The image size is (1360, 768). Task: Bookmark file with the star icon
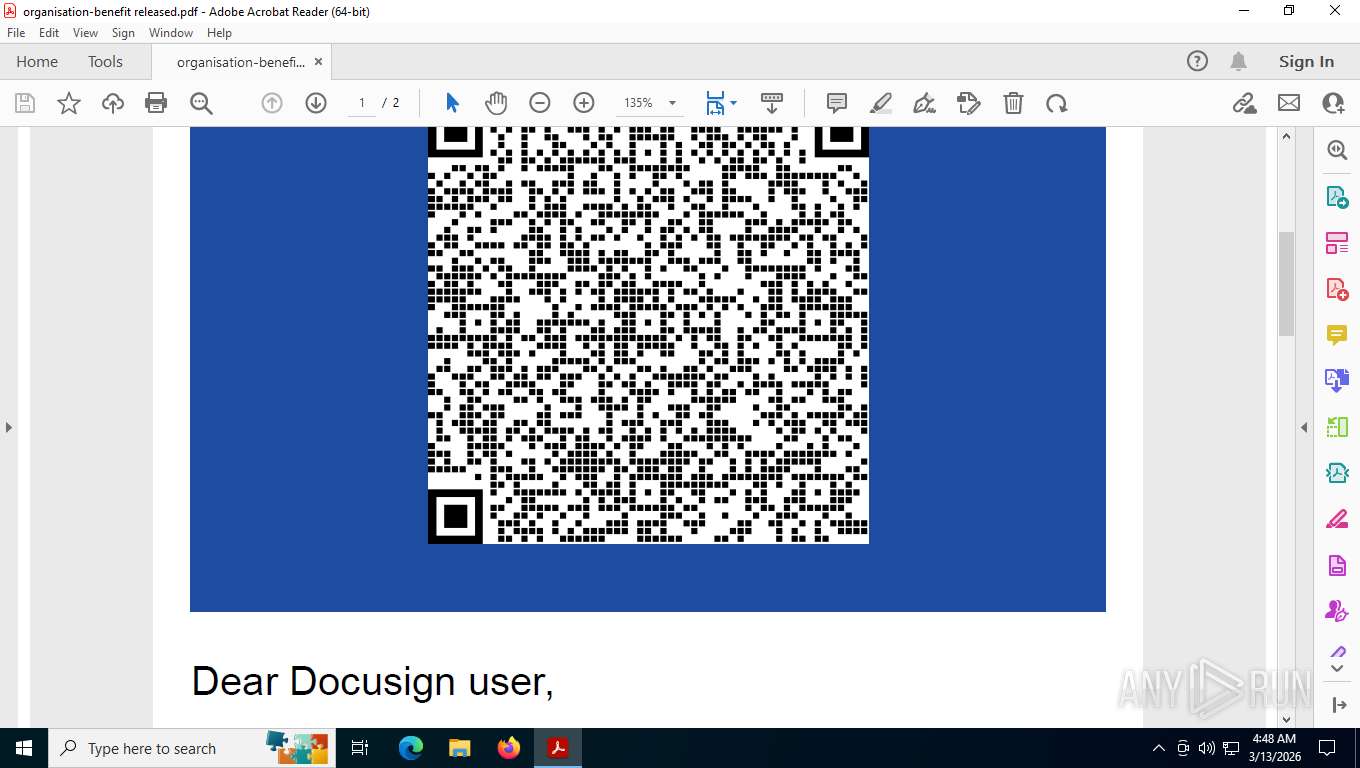click(69, 103)
